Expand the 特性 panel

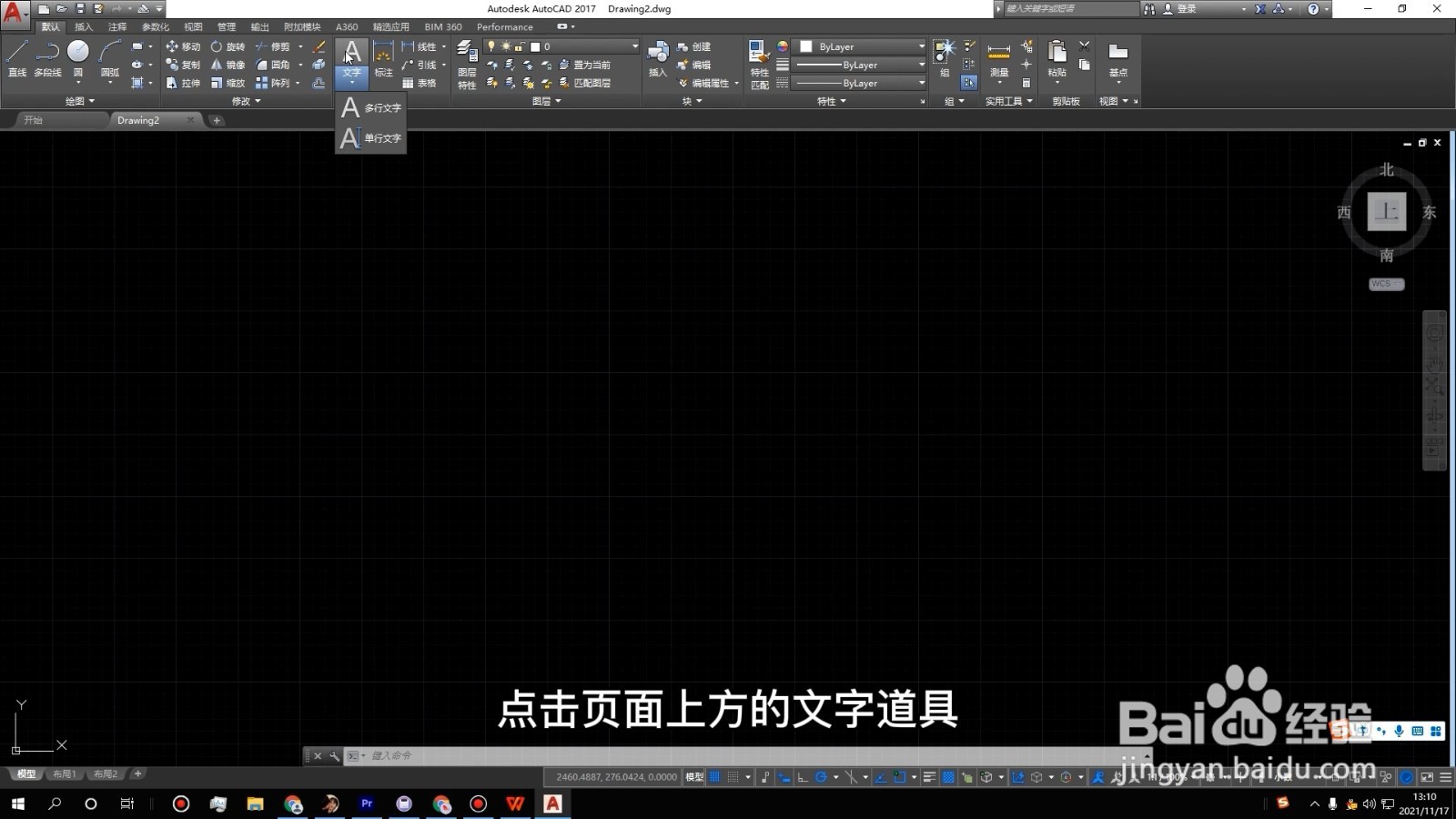click(831, 101)
